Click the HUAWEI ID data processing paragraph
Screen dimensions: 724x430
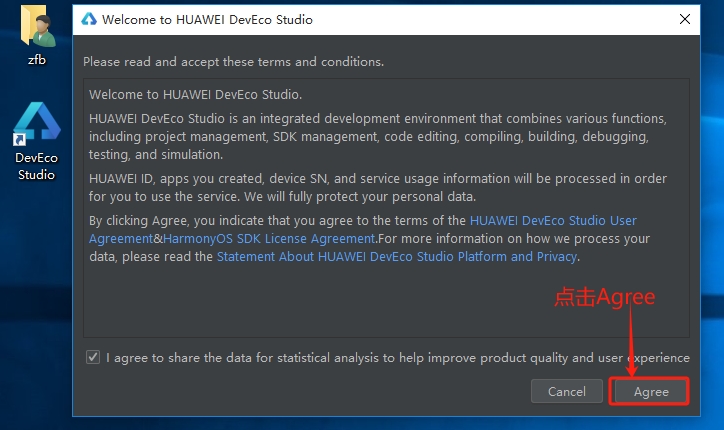pos(378,187)
